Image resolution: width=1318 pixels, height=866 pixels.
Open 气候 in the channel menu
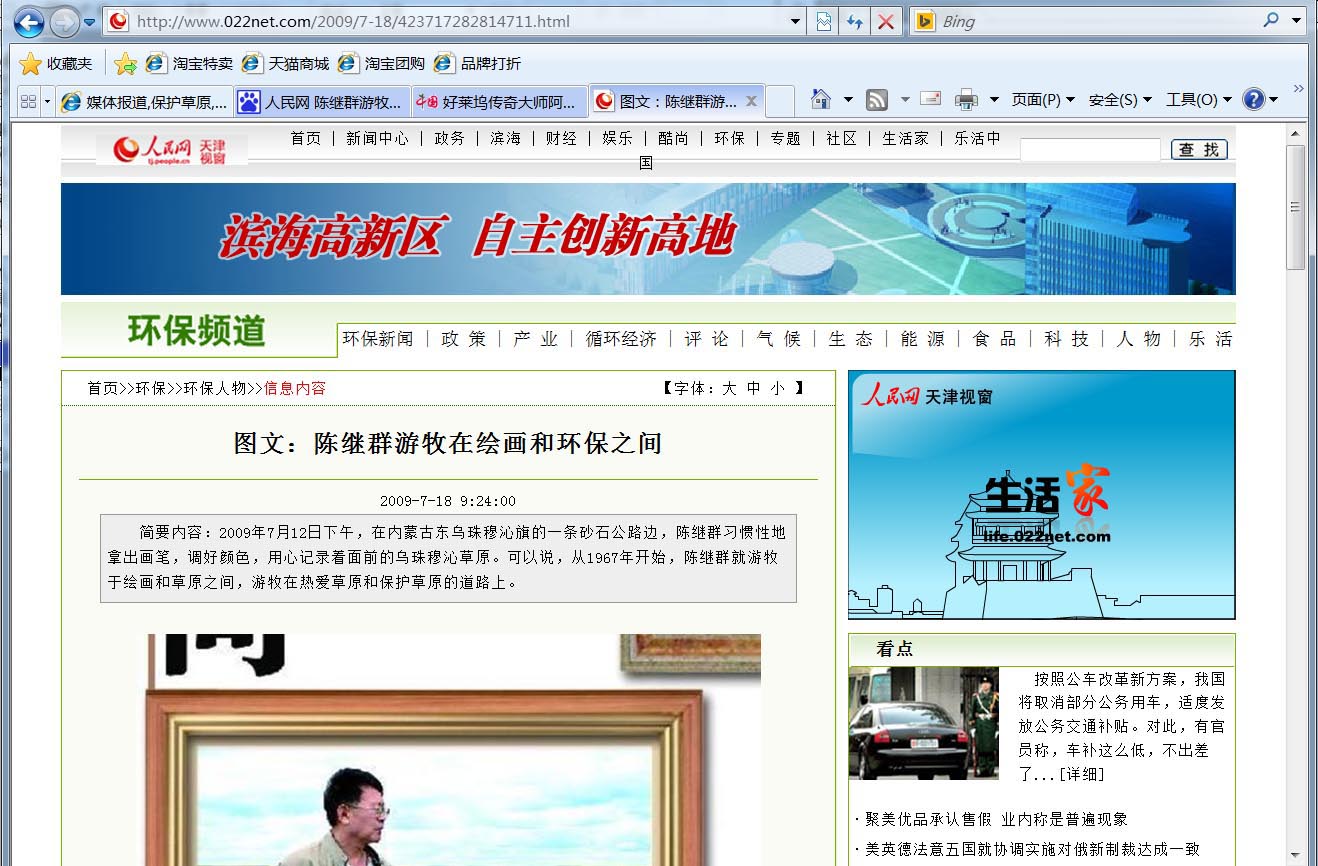pyautogui.click(x=779, y=339)
